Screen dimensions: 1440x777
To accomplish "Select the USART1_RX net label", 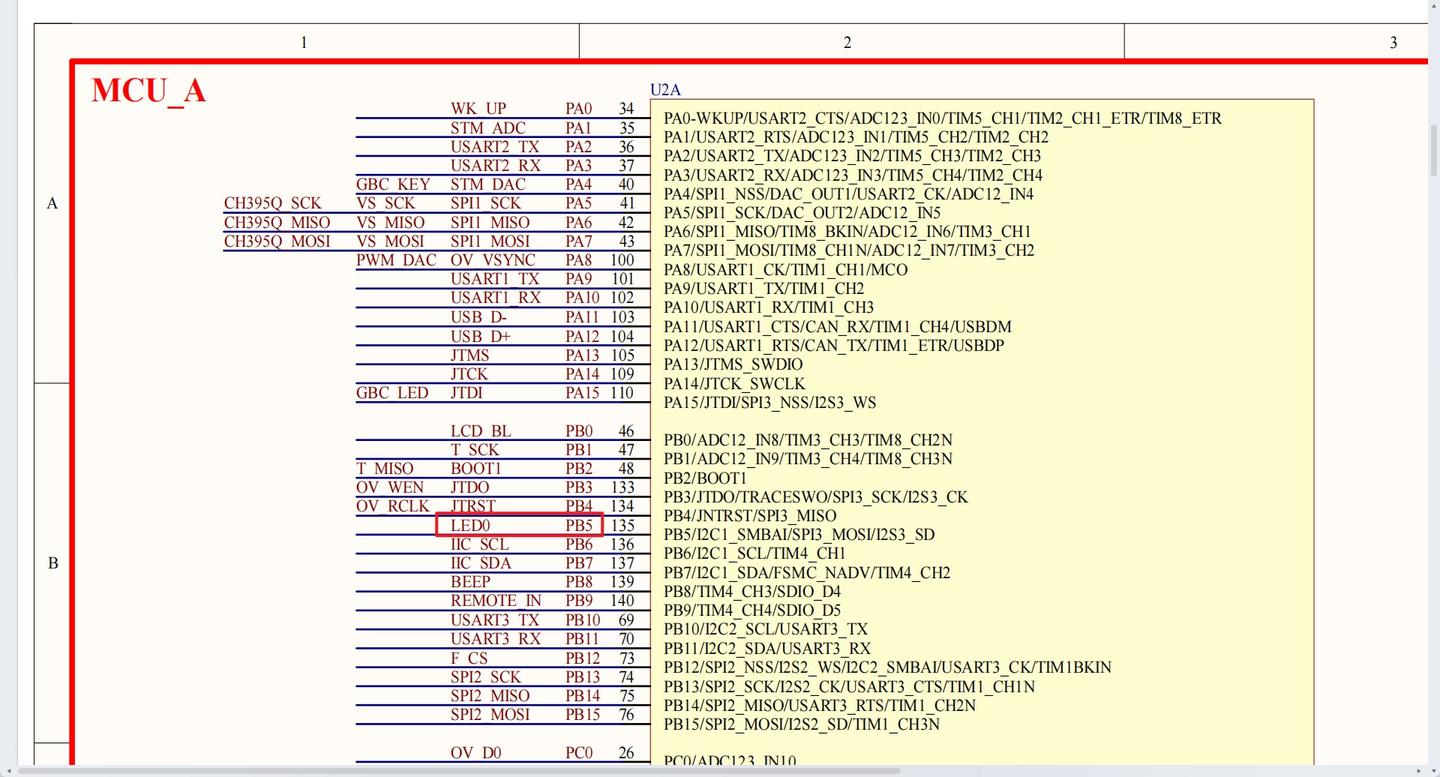I will point(496,297).
